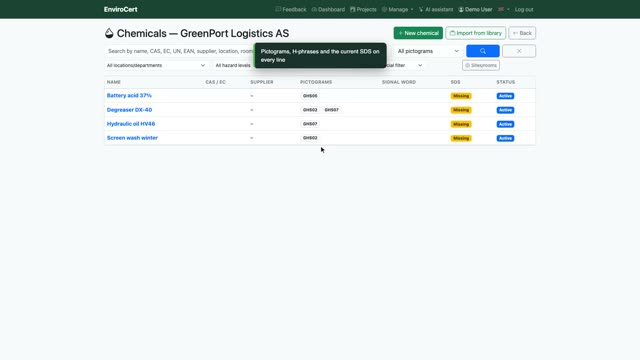
Task: Click the SDS column header
Action: pos(456,82)
